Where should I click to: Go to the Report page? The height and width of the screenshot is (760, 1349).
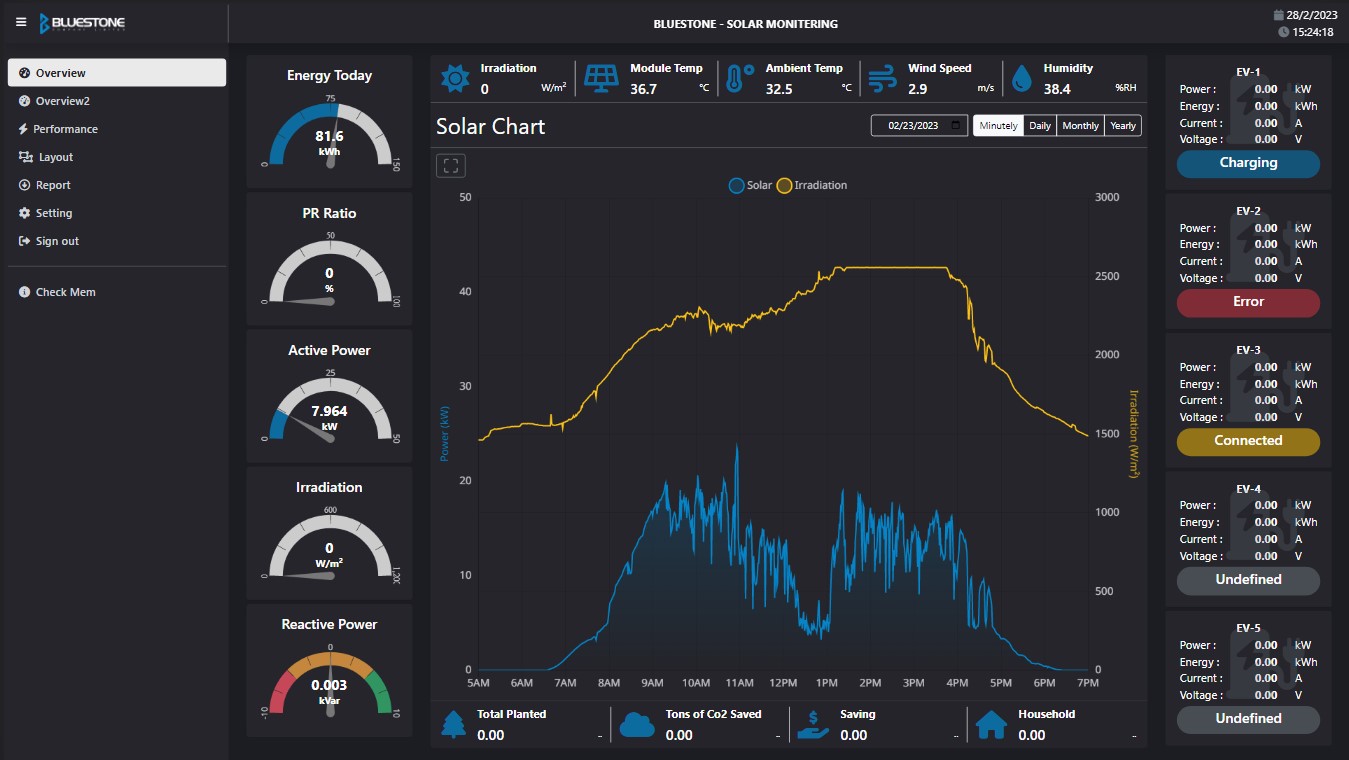pos(53,185)
